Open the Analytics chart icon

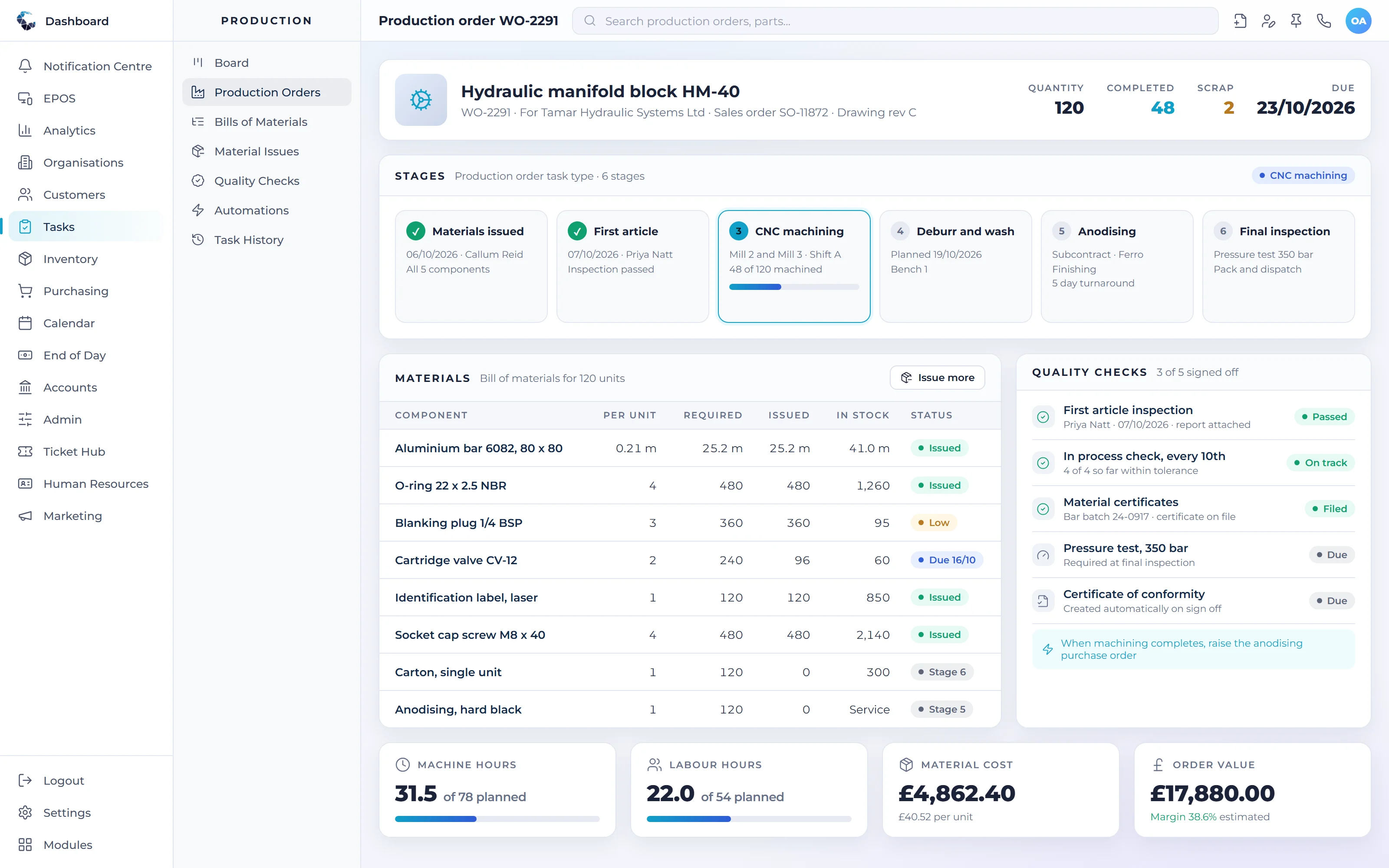(x=25, y=130)
